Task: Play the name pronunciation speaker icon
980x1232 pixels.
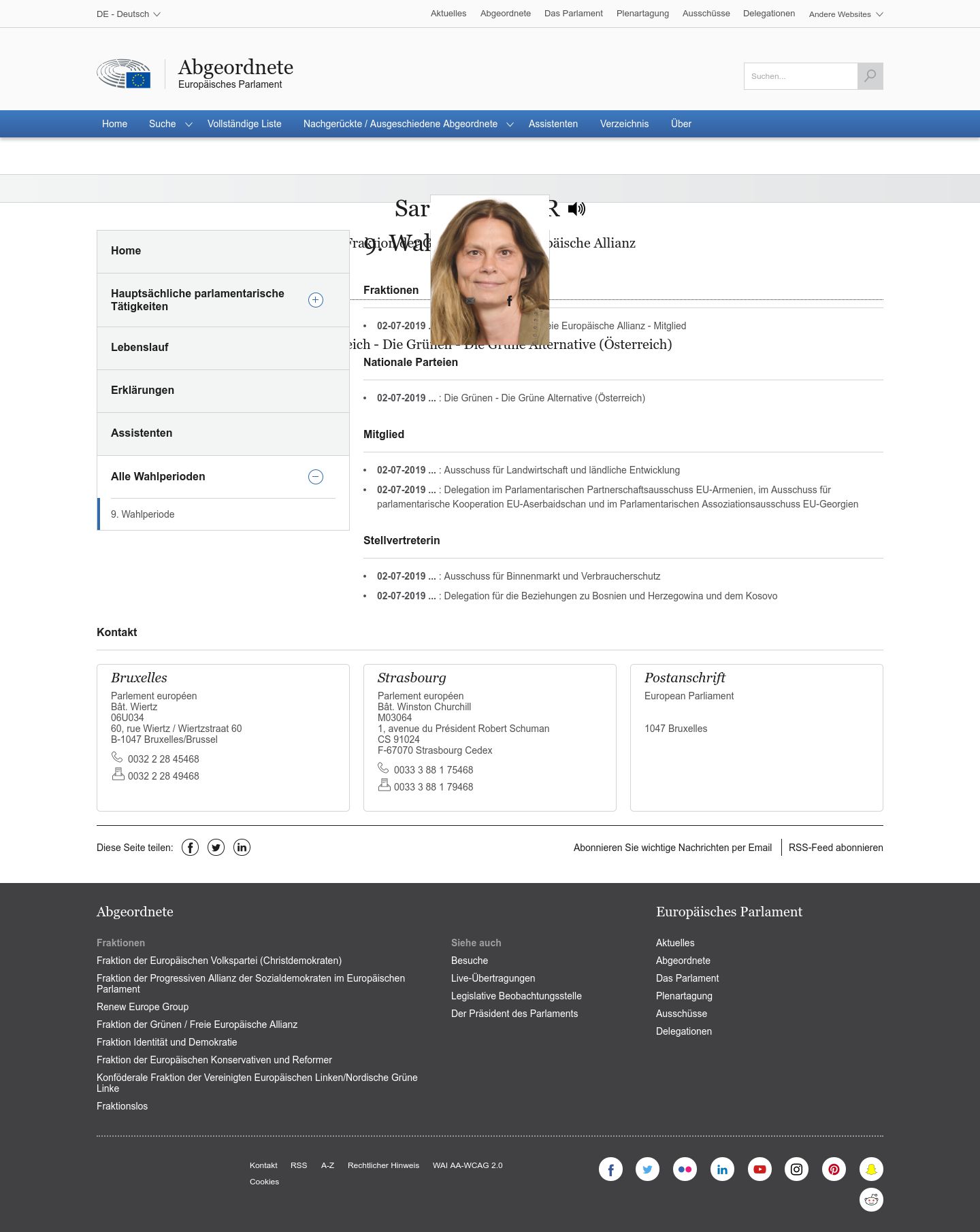Action: pyautogui.click(x=576, y=209)
